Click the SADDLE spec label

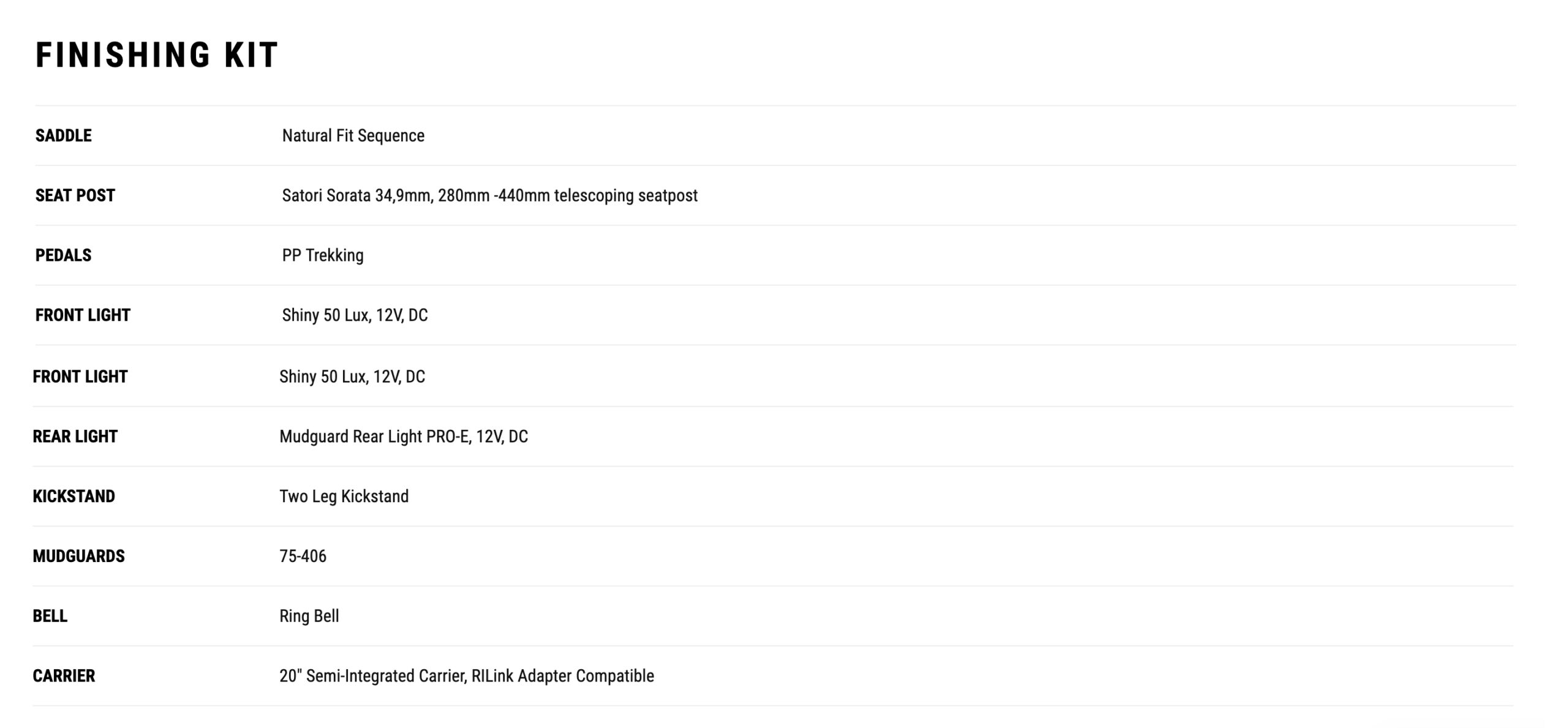(x=63, y=135)
